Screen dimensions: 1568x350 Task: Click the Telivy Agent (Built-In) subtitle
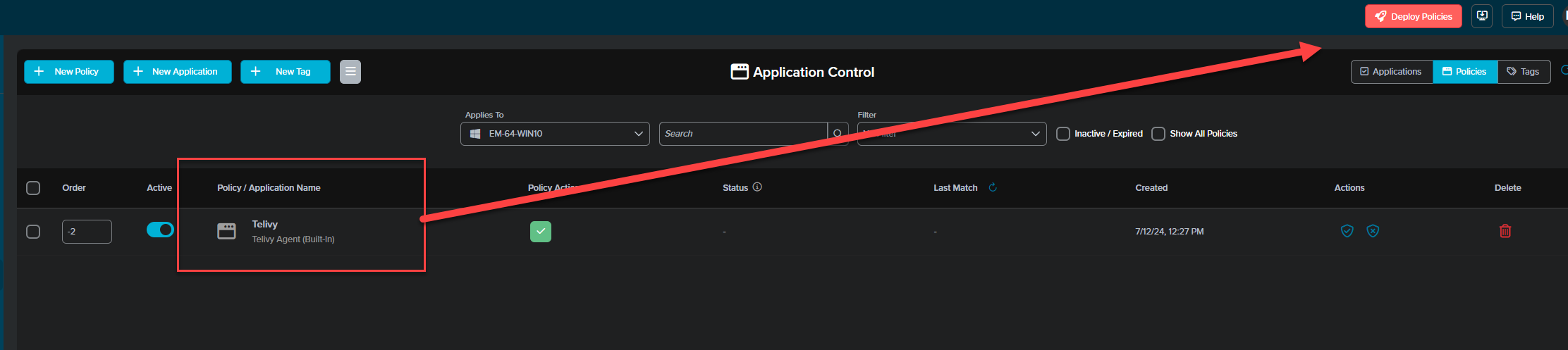pos(293,239)
